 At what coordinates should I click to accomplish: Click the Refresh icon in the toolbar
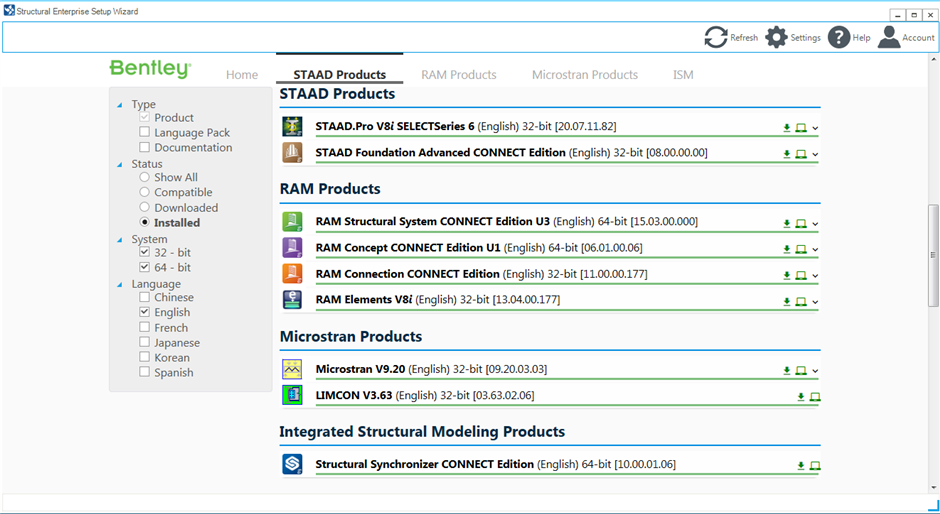[x=716, y=37]
